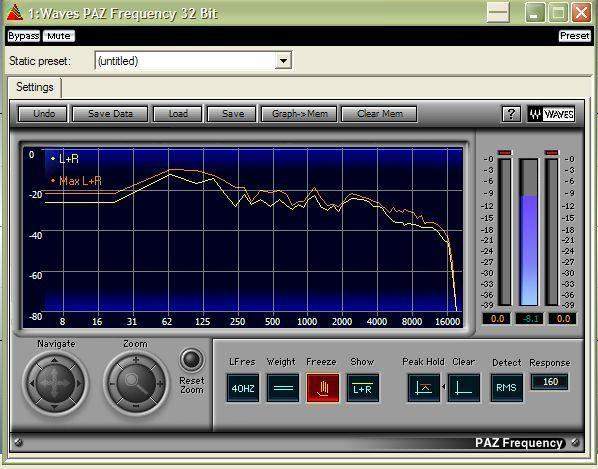Click the Waves logo button
This screenshot has height=469, width=598.
[x=551, y=114]
